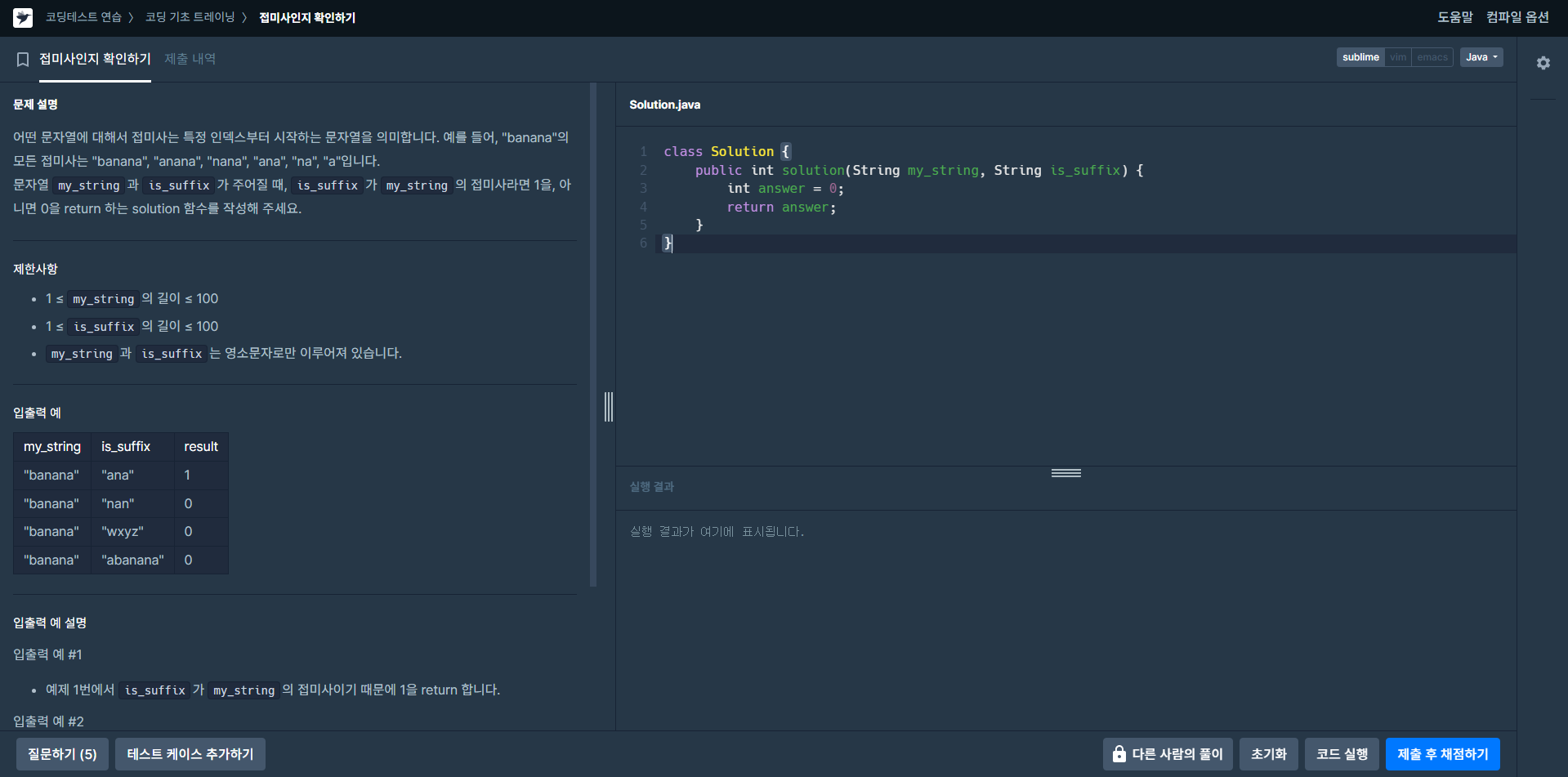1568x777 pixels.
Task: Open 도움말 in top bar
Action: click(x=1455, y=17)
